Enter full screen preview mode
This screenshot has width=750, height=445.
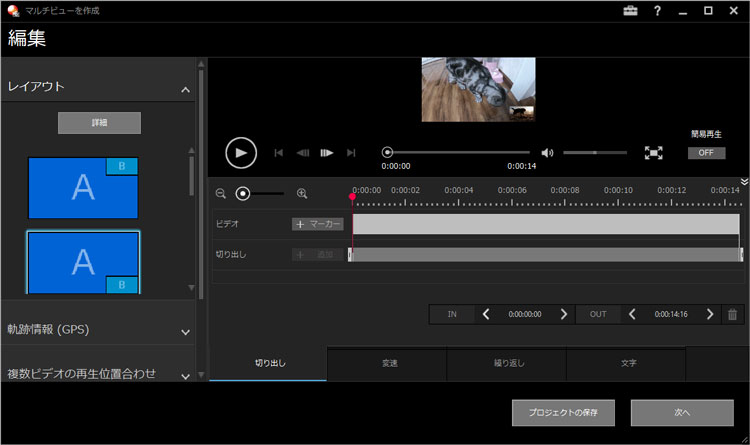pyautogui.click(x=653, y=153)
